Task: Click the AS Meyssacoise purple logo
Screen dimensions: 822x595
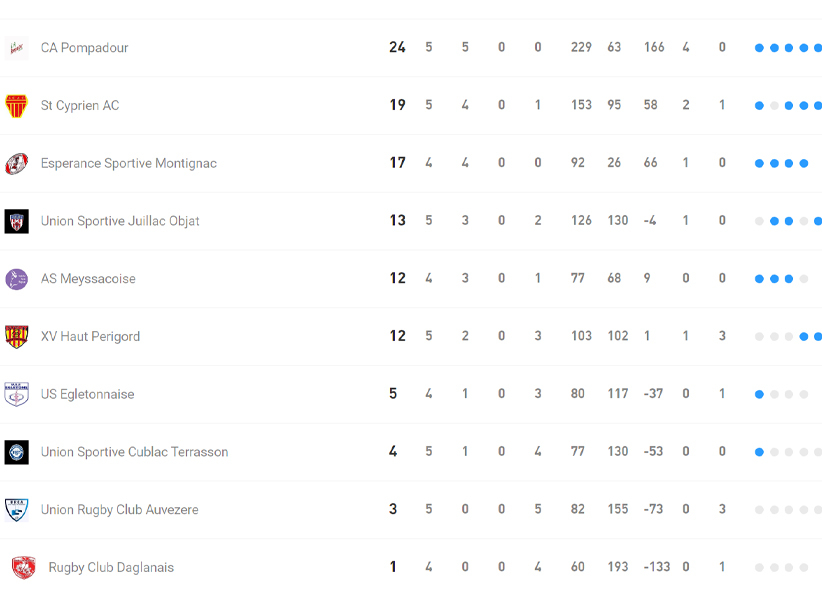Action: [x=16, y=279]
